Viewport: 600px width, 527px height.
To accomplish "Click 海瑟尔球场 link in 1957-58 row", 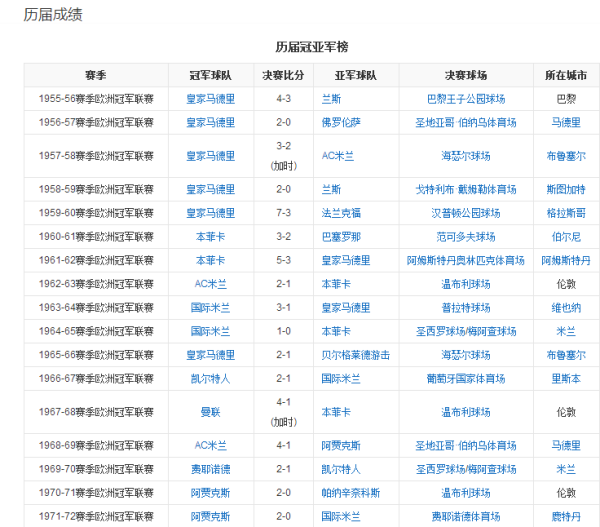I will 466,156.
